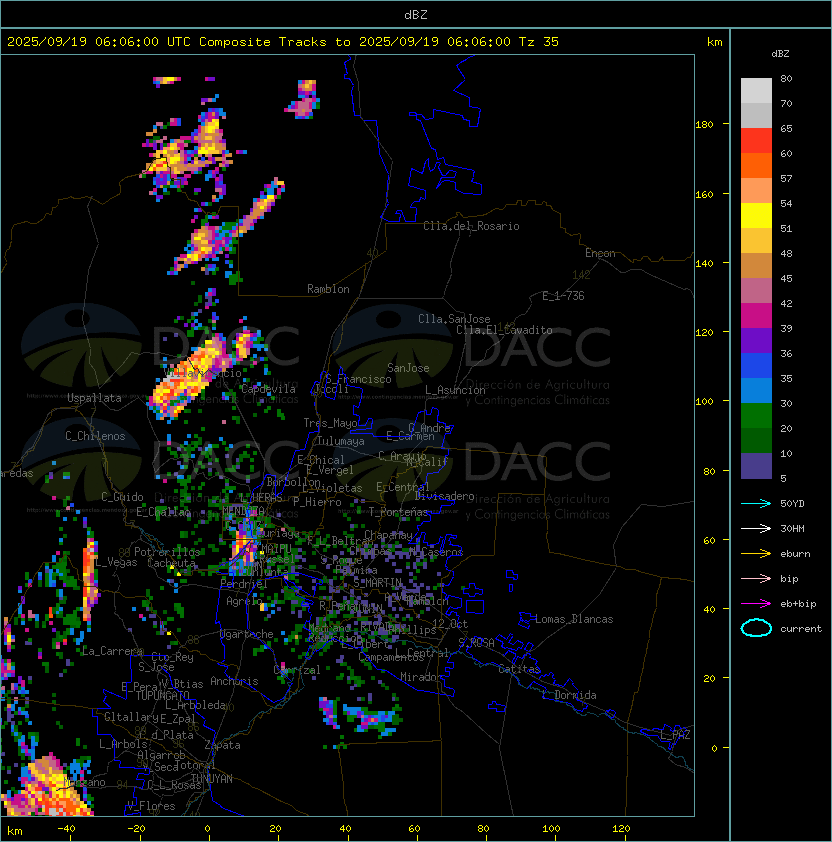Image resolution: width=832 pixels, height=842 pixels.
Task: Click the 'Carrizal' map label
Action: tap(297, 670)
